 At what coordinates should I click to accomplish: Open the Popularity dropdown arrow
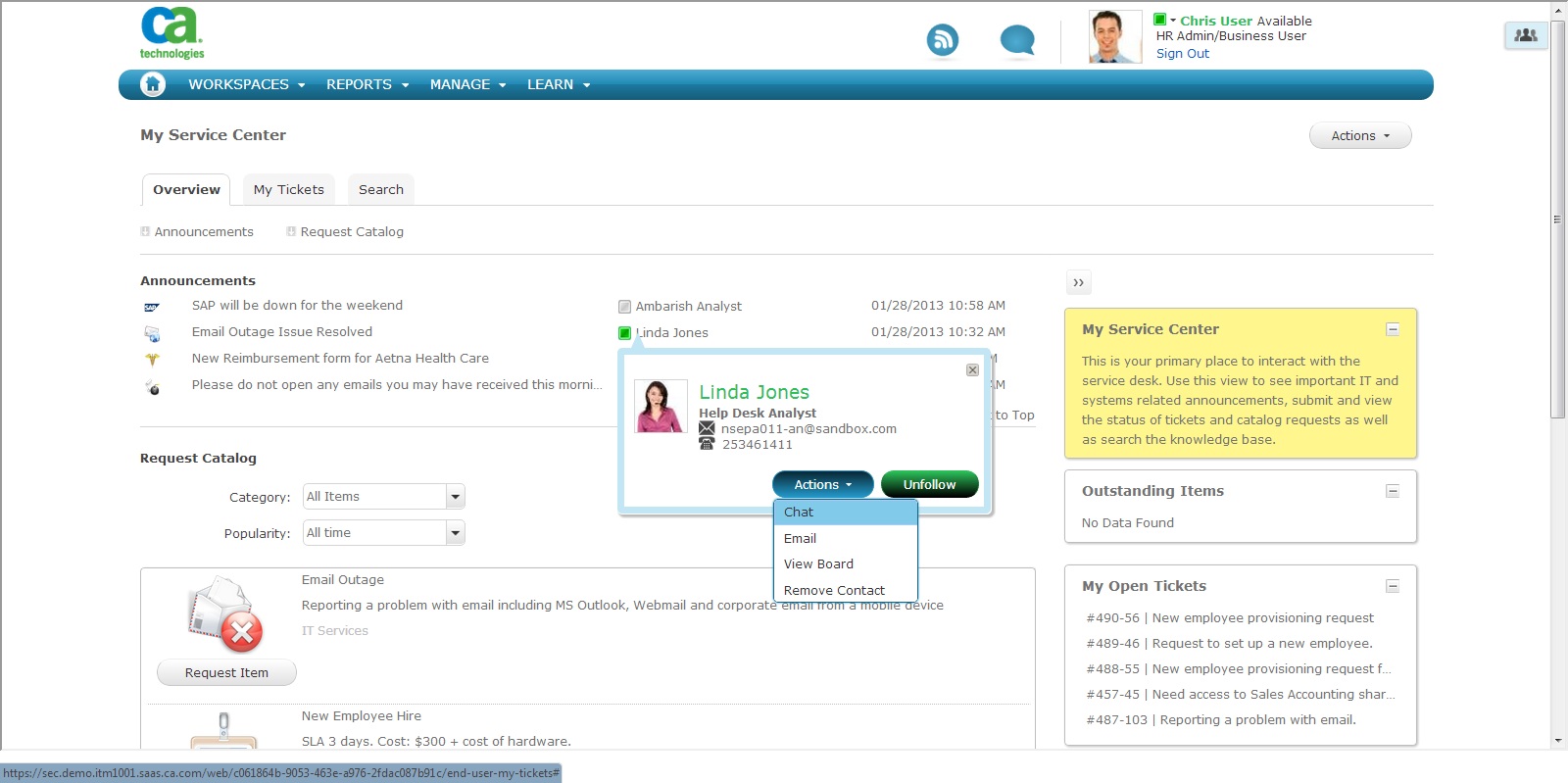tap(455, 533)
